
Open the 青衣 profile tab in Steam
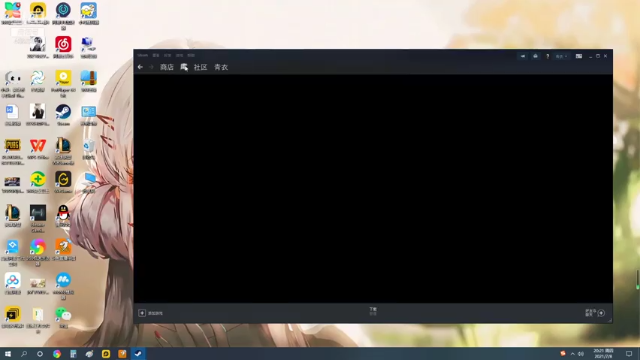point(221,67)
